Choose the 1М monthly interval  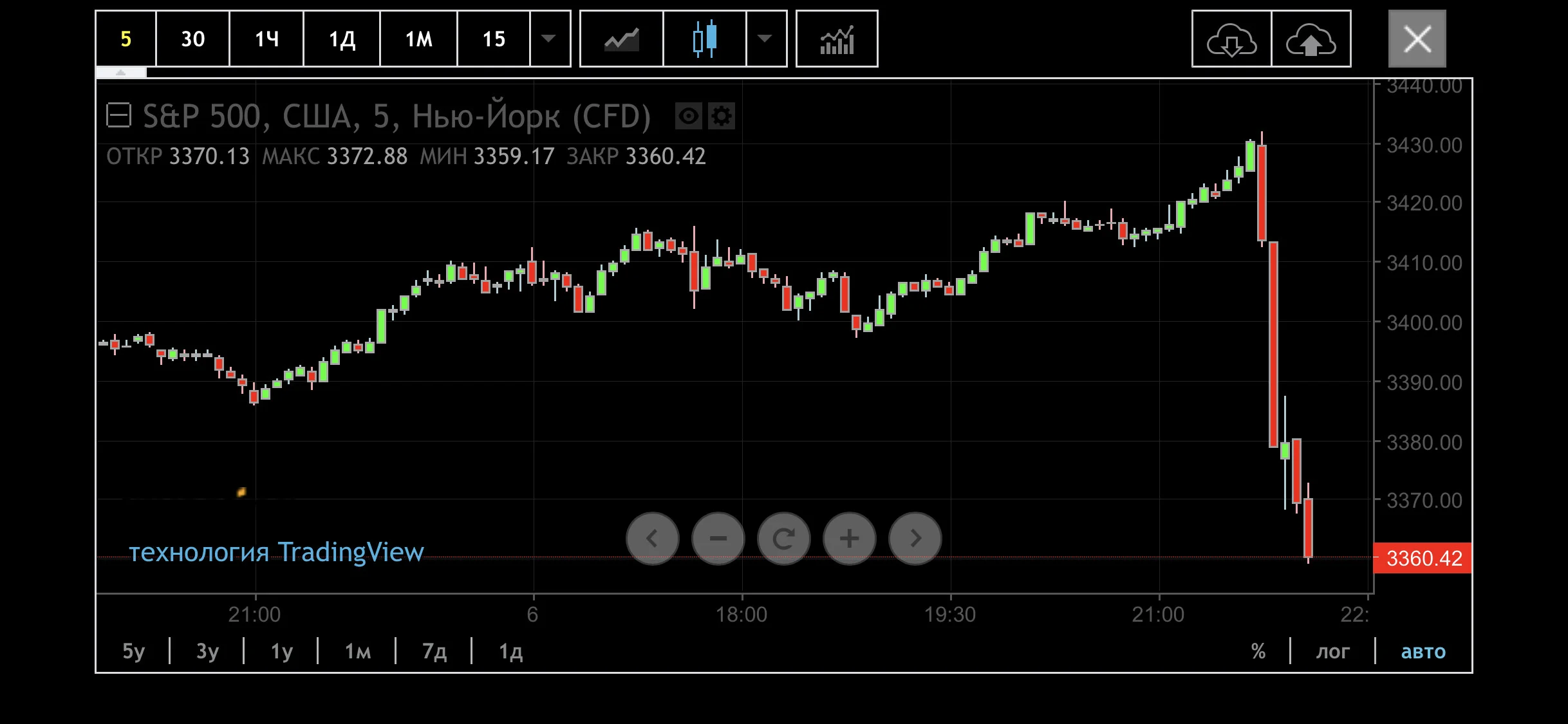(x=418, y=39)
